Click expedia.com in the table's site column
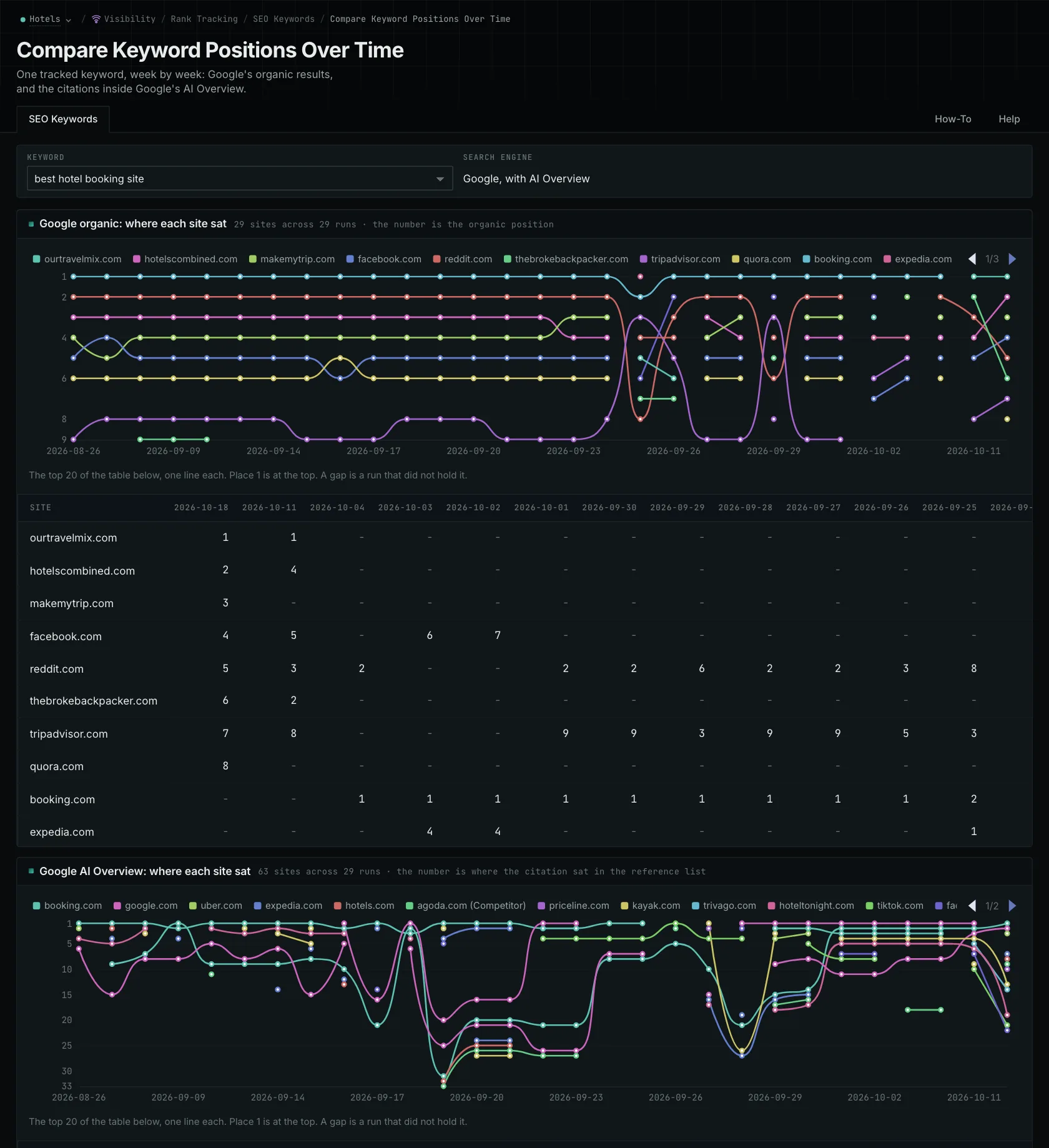 tap(62, 832)
